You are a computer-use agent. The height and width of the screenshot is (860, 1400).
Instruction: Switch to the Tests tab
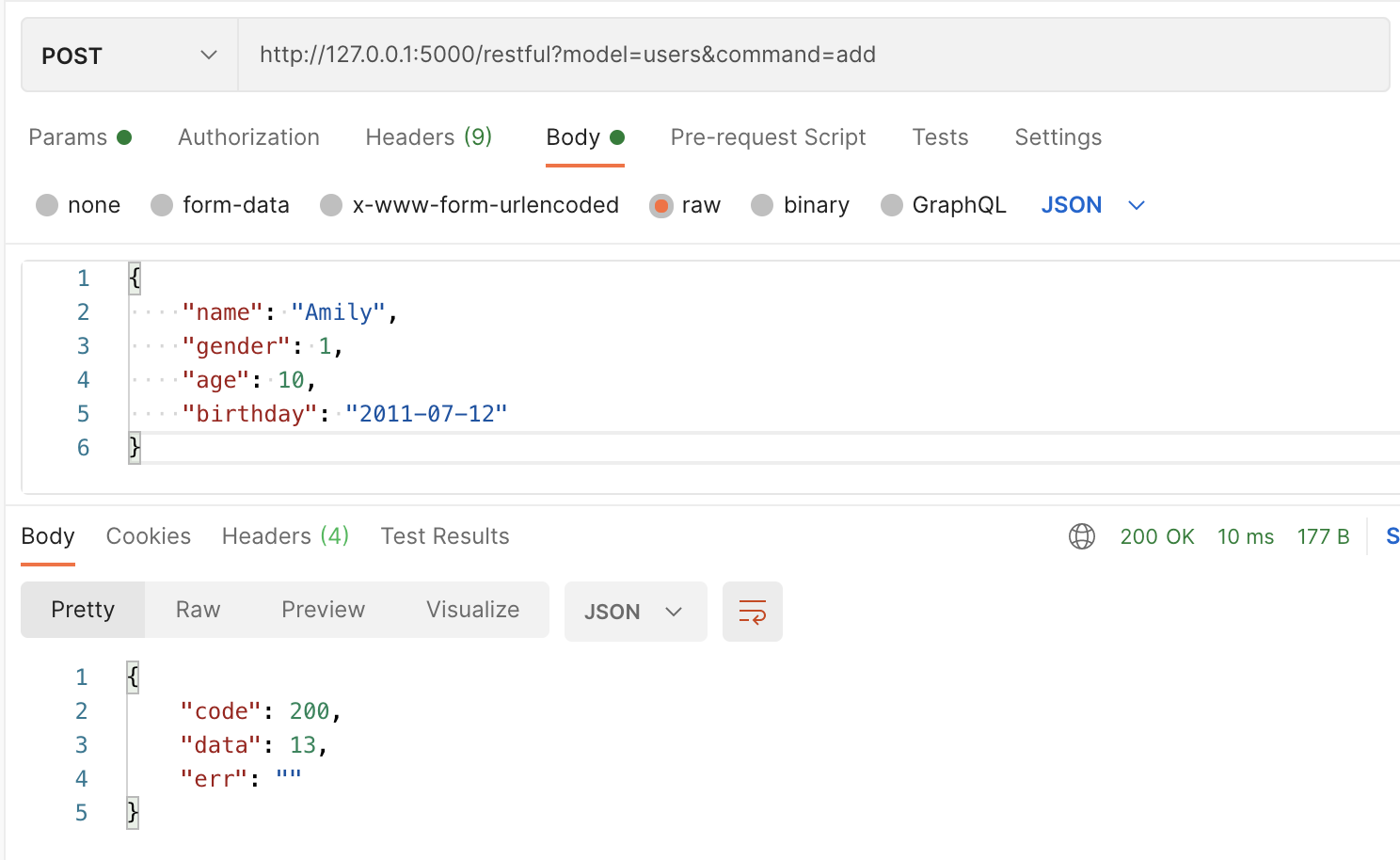click(940, 137)
